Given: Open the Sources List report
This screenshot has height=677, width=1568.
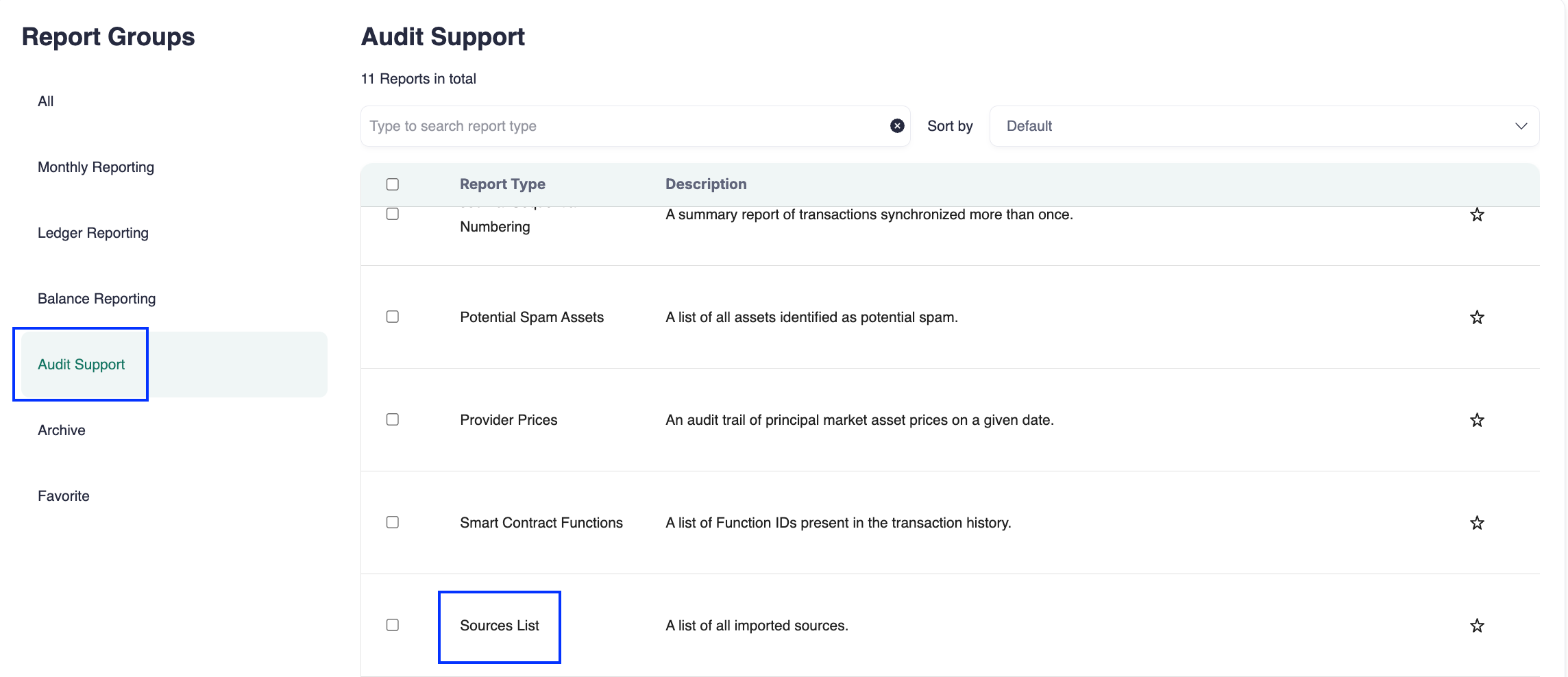Looking at the screenshot, I should (x=500, y=626).
